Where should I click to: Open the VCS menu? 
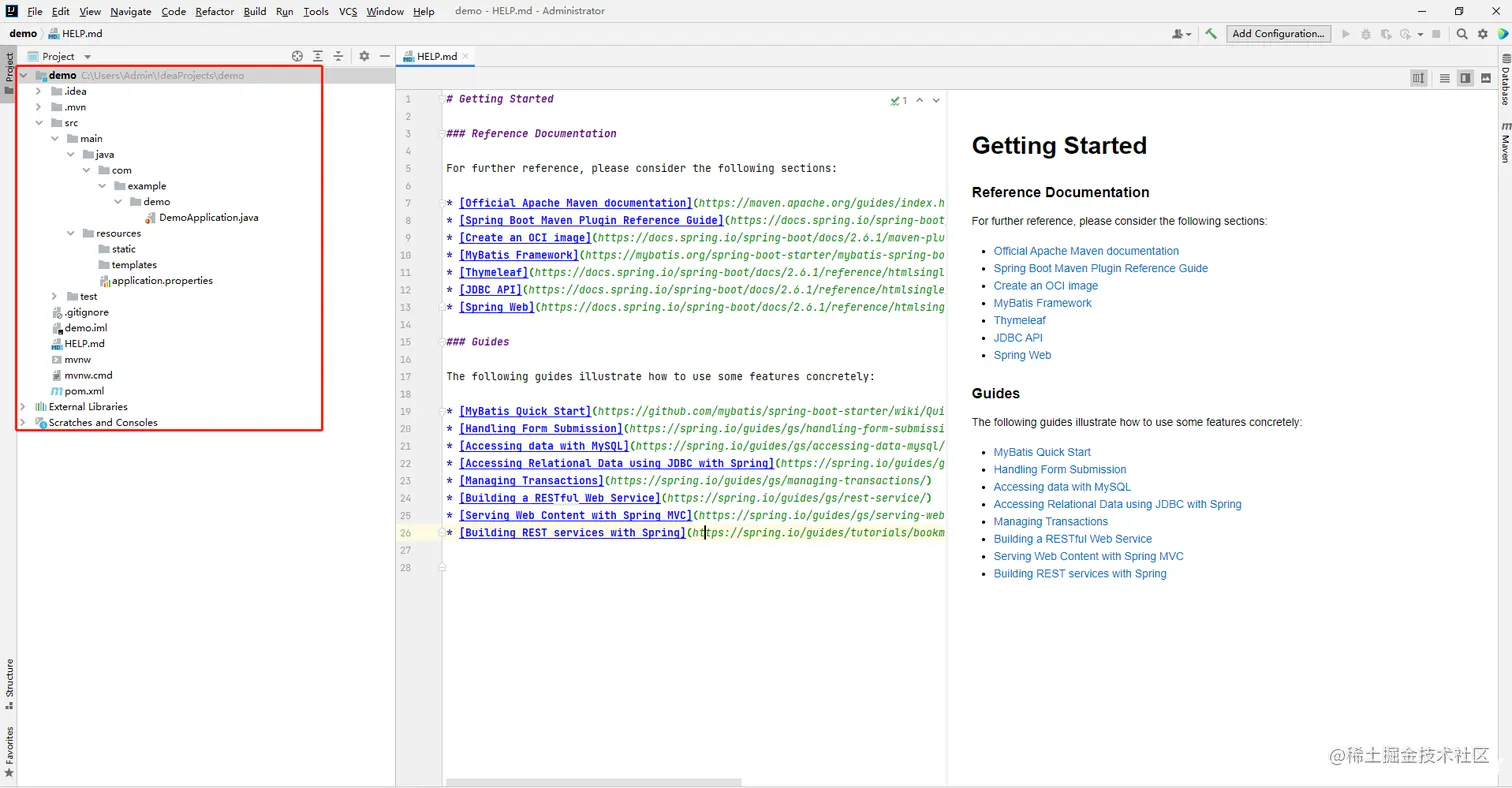pyautogui.click(x=348, y=11)
